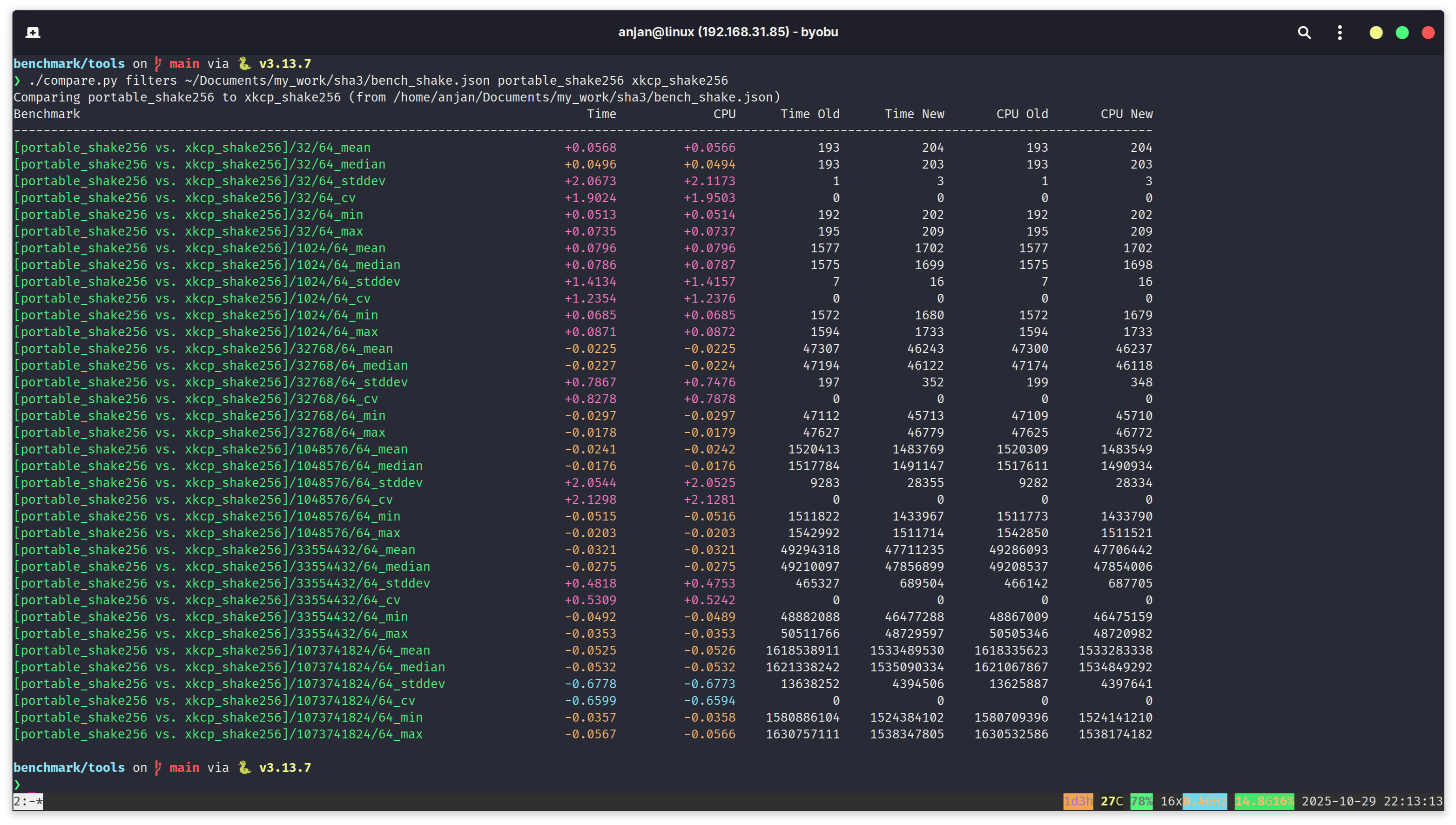1456x825 pixels.
Task: Click the 27C temperature status indicator
Action: coord(1111,801)
